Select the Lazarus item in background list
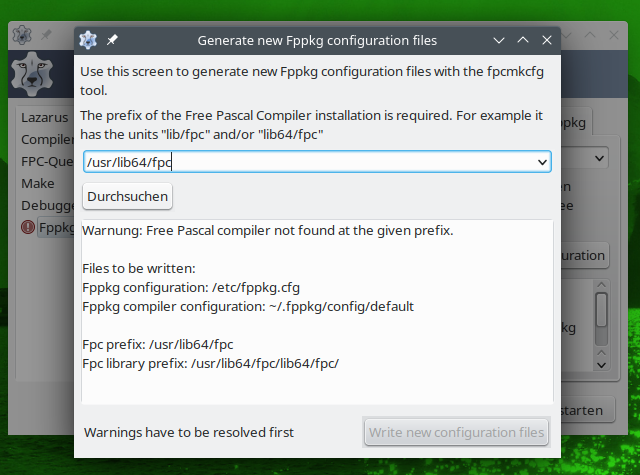Viewport: 640px width, 475px height. (45, 118)
